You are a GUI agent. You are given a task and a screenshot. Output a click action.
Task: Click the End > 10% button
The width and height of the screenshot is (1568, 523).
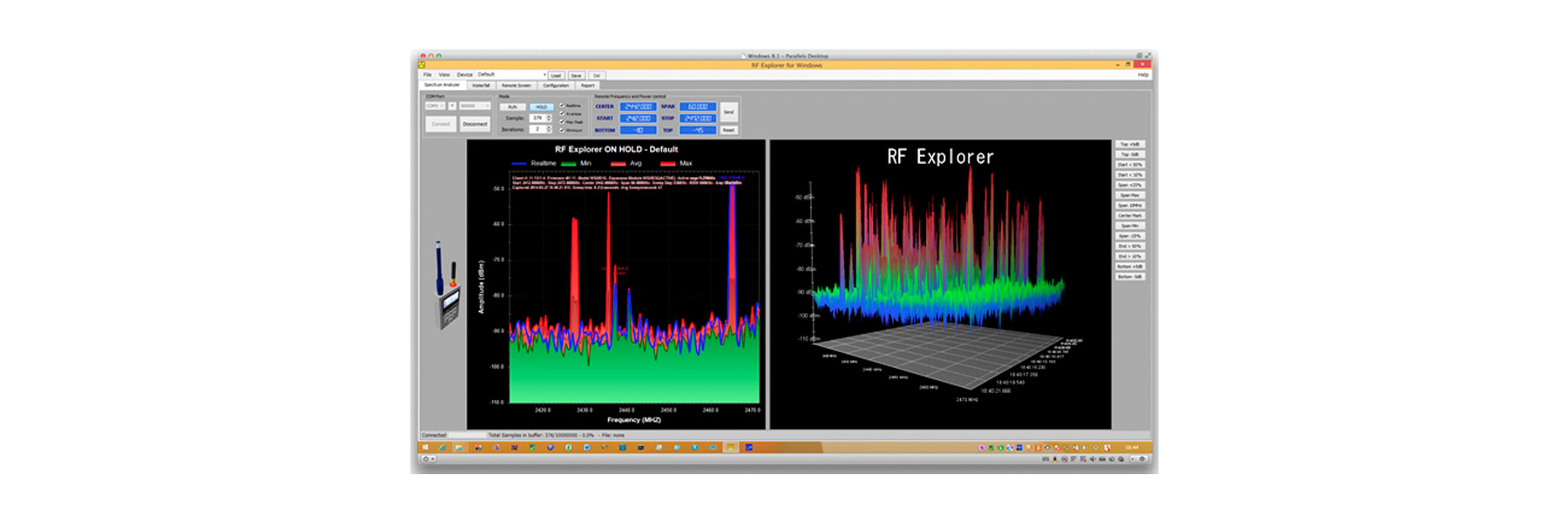[x=1130, y=256]
